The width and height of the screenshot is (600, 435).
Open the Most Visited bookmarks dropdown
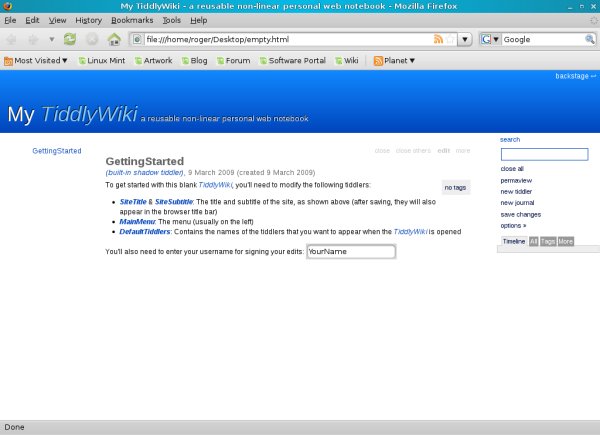35,61
